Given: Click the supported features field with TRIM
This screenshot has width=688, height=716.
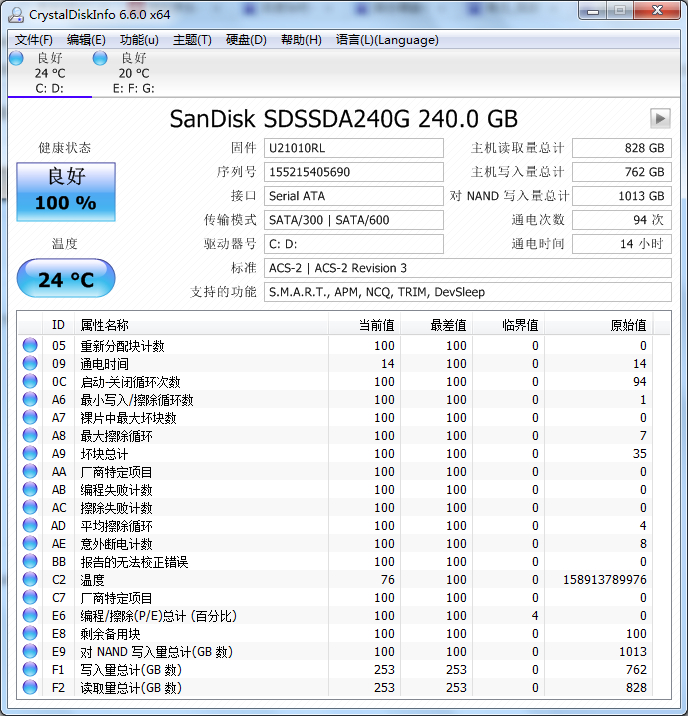Looking at the screenshot, I should [x=468, y=292].
